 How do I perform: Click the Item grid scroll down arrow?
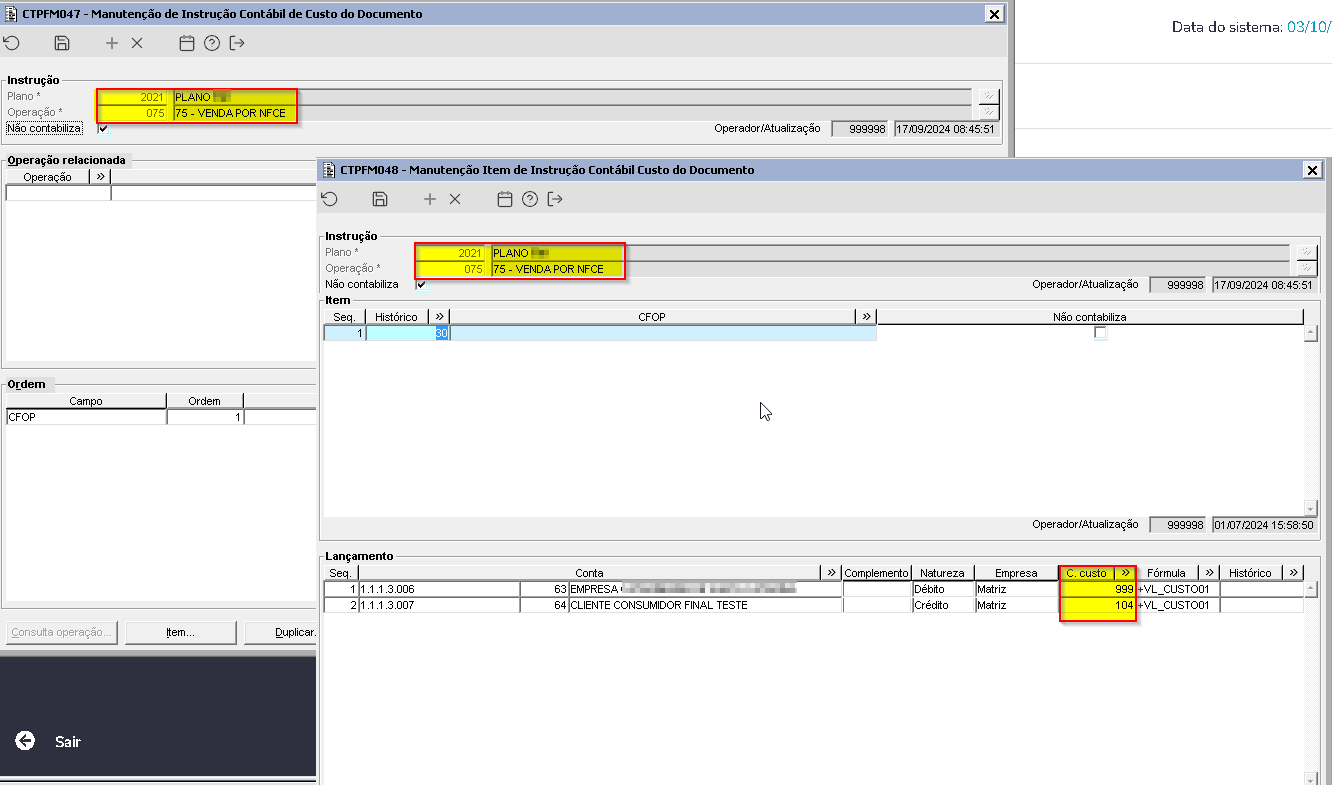point(1310,508)
